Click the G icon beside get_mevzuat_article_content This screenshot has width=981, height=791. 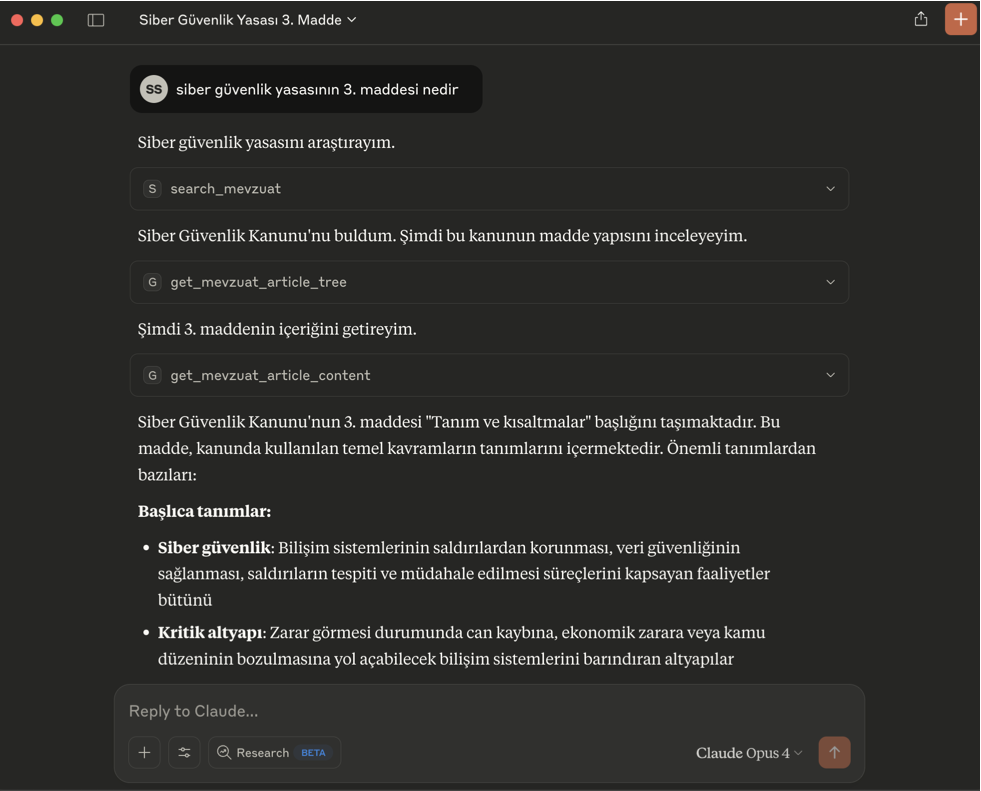[x=152, y=375]
